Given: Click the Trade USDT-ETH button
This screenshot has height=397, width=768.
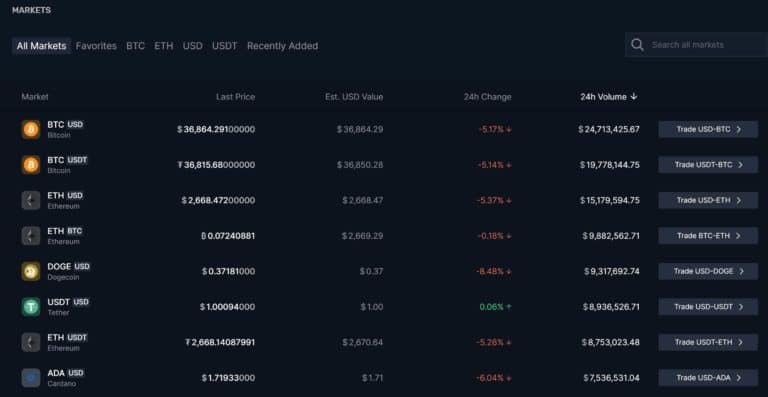Looking at the screenshot, I should pos(708,342).
